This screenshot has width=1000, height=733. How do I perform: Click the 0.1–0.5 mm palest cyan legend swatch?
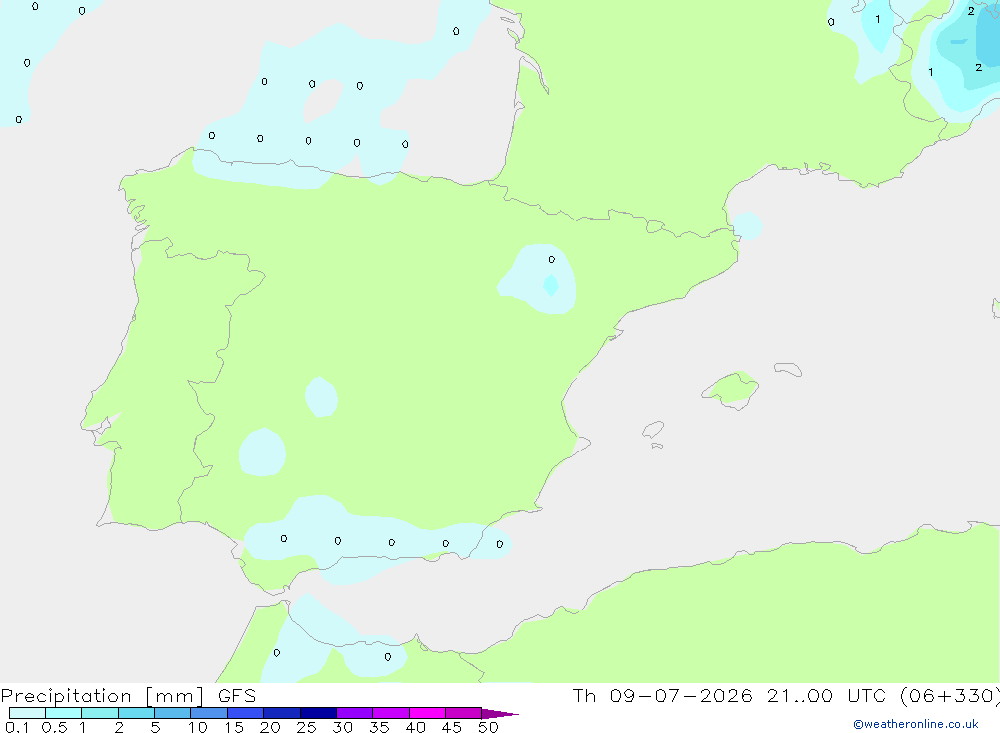[x=27, y=713]
